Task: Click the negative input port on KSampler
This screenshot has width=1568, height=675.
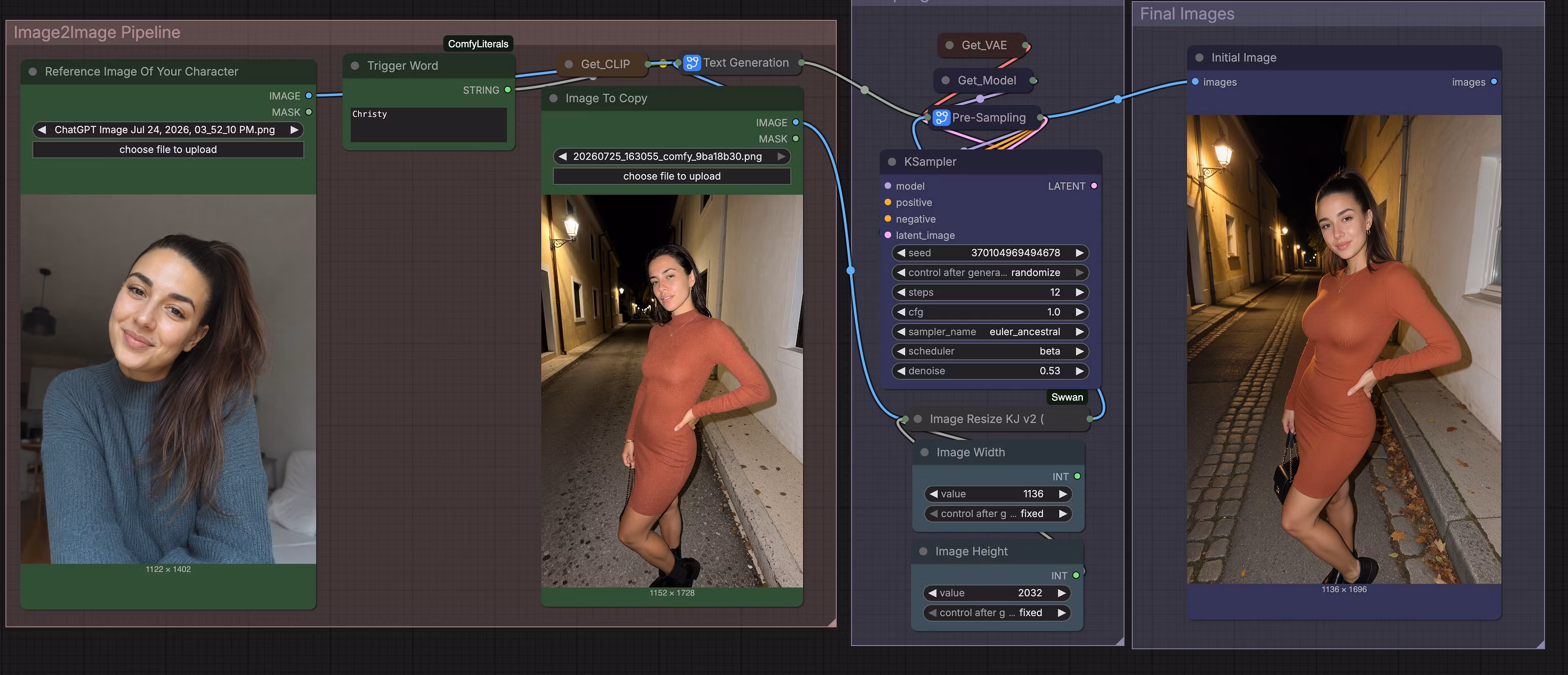Action: (x=887, y=218)
